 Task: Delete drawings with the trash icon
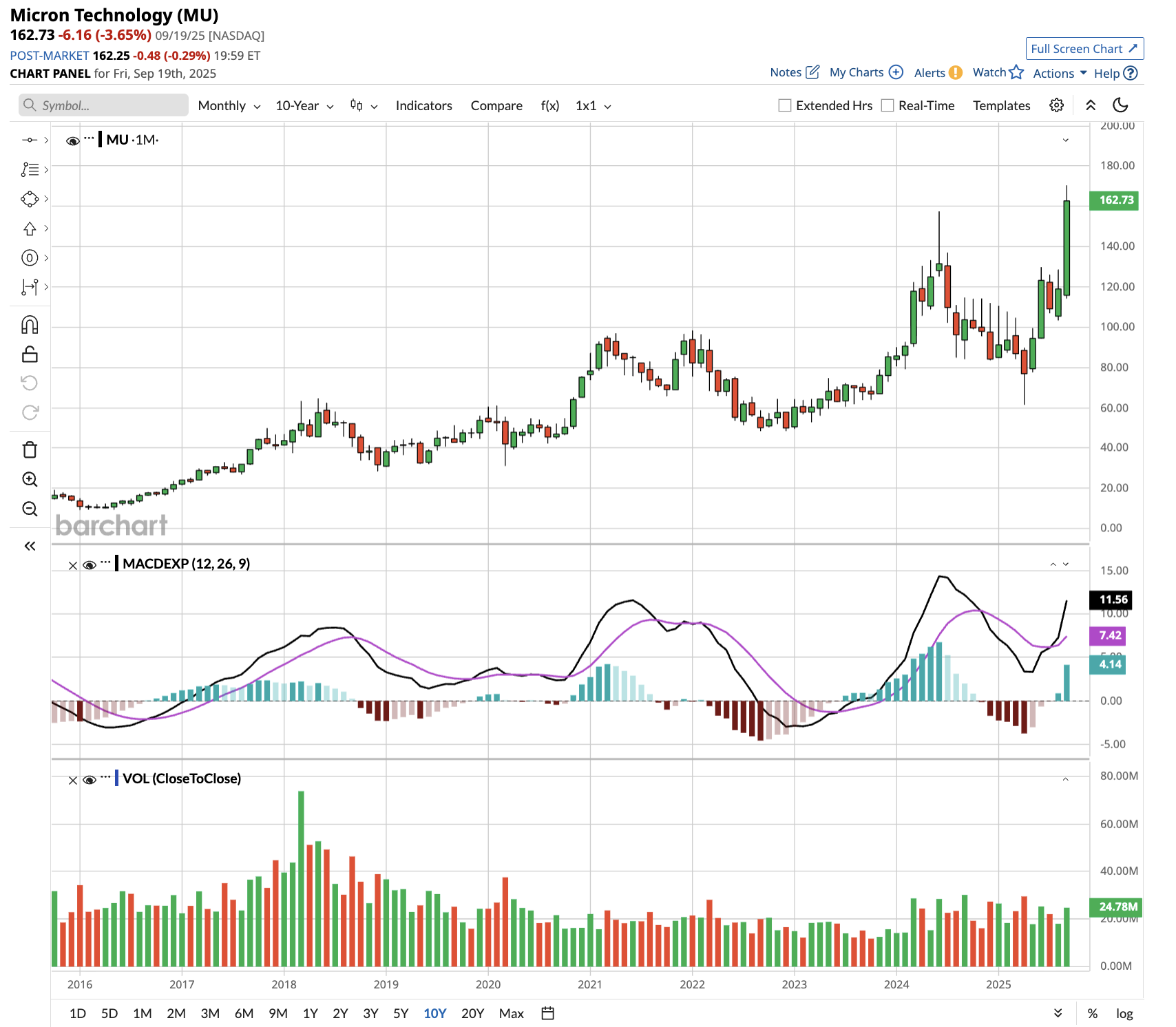(30, 449)
